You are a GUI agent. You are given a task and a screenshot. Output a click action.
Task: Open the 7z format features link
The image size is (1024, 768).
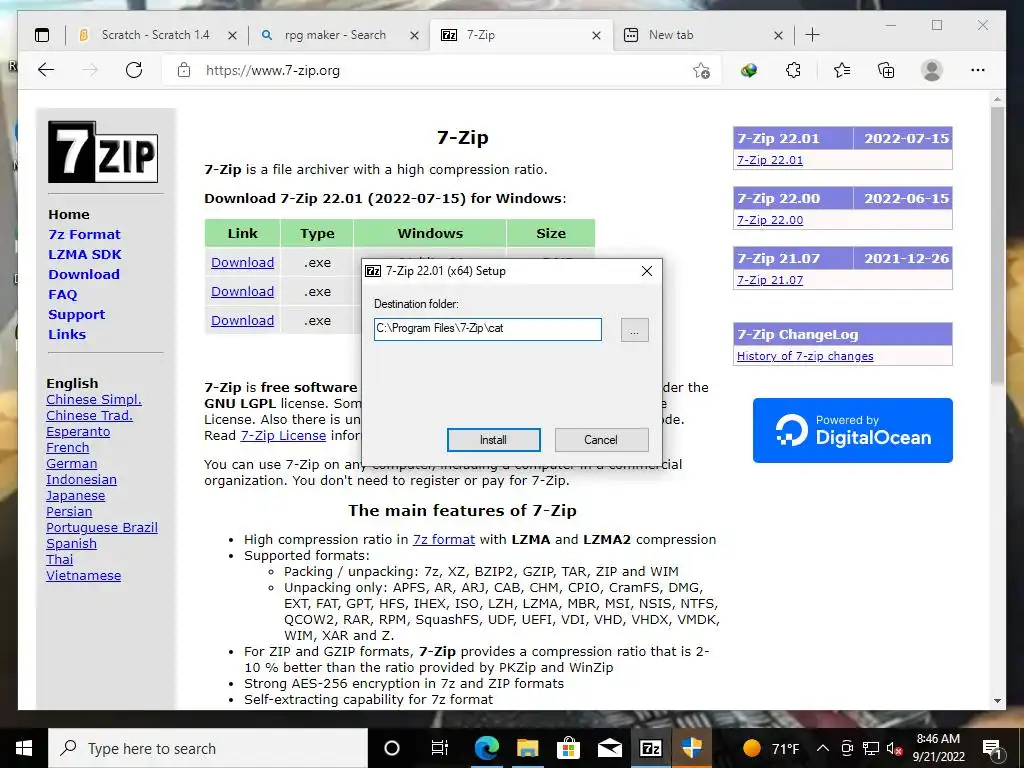443,539
